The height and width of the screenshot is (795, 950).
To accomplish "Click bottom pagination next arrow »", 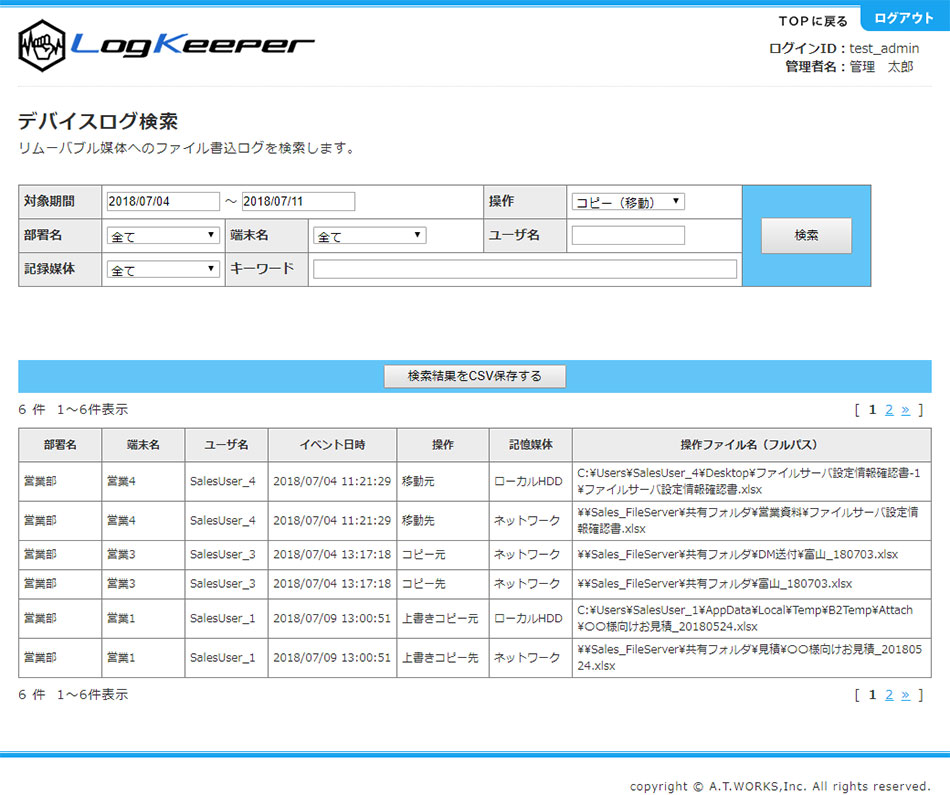I will coord(905,695).
